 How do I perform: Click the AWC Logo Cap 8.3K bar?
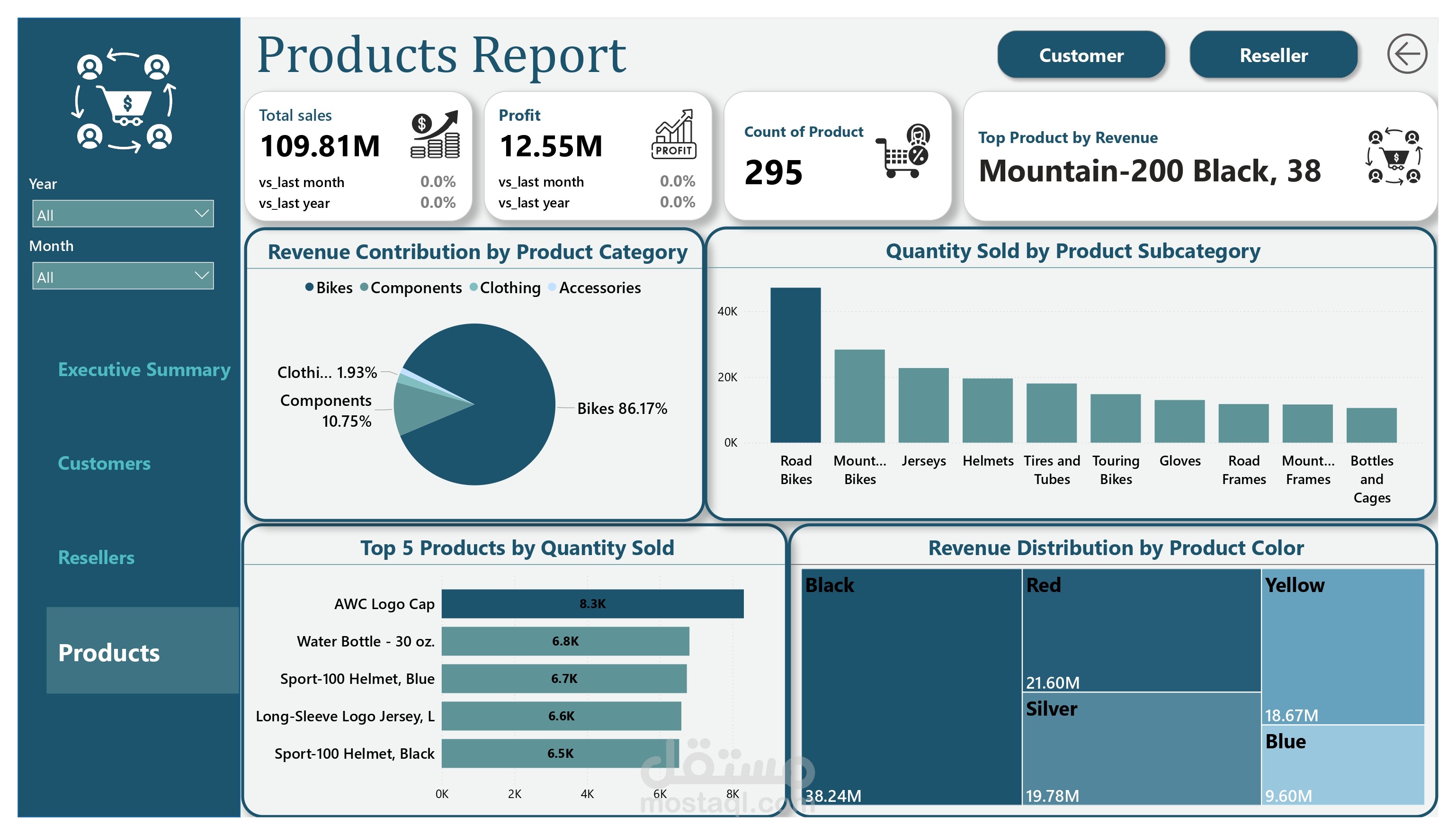593,603
